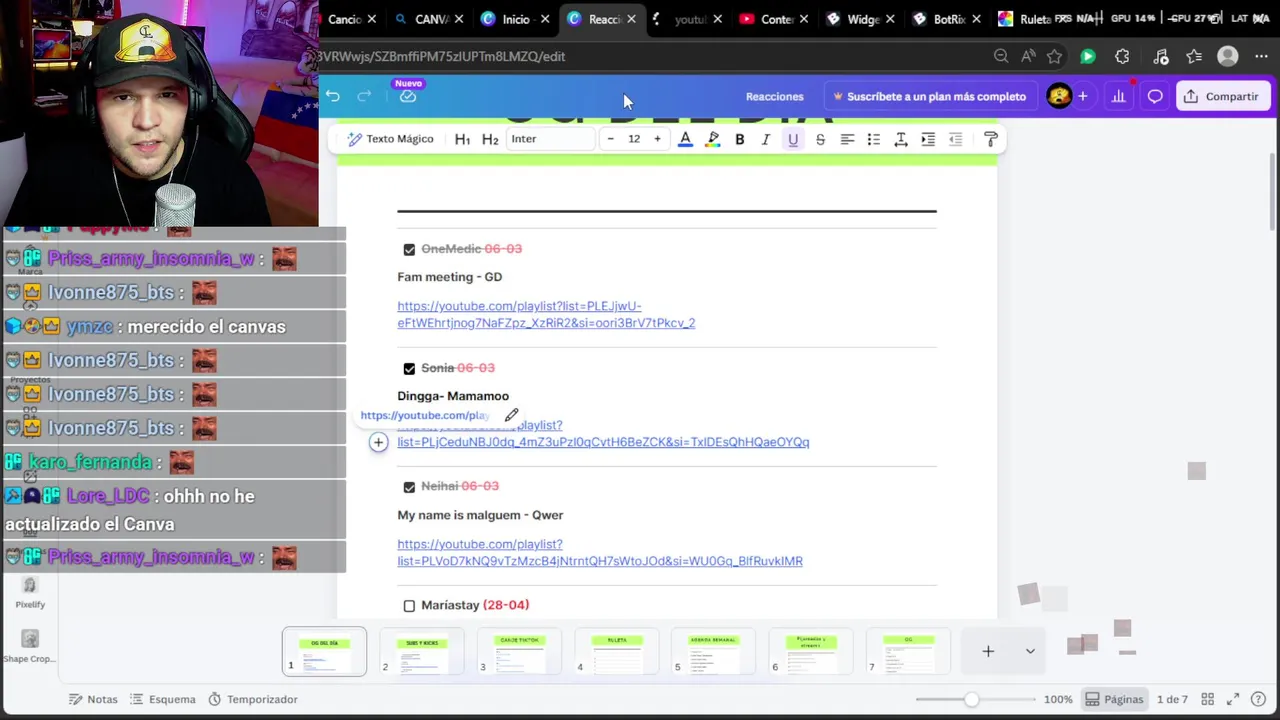The width and height of the screenshot is (1280, 720).
Task: Open Notas panel
Action: [93, 699]
